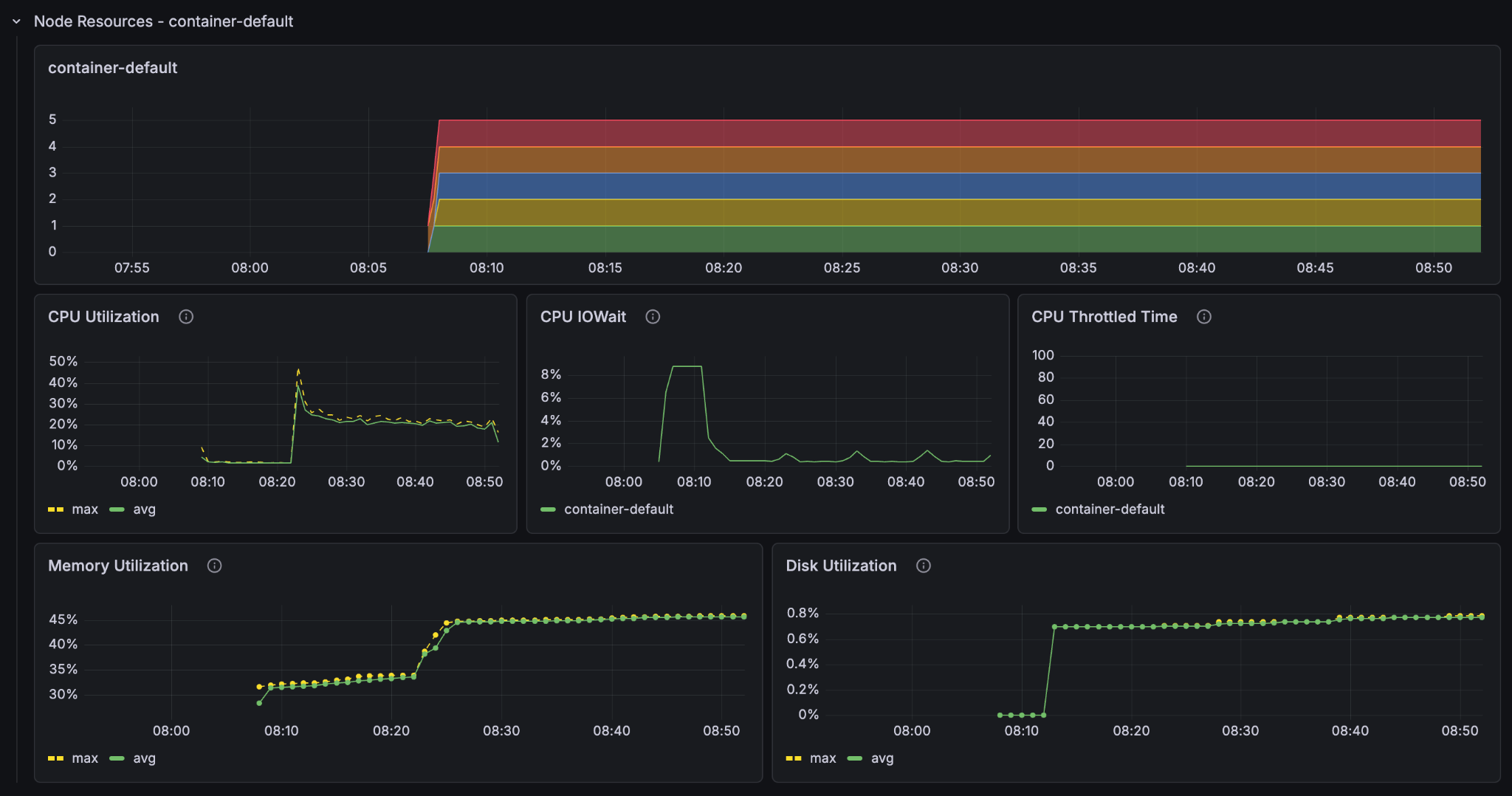
Task: Open the container-default panel title menu
Action: point(112,67)
